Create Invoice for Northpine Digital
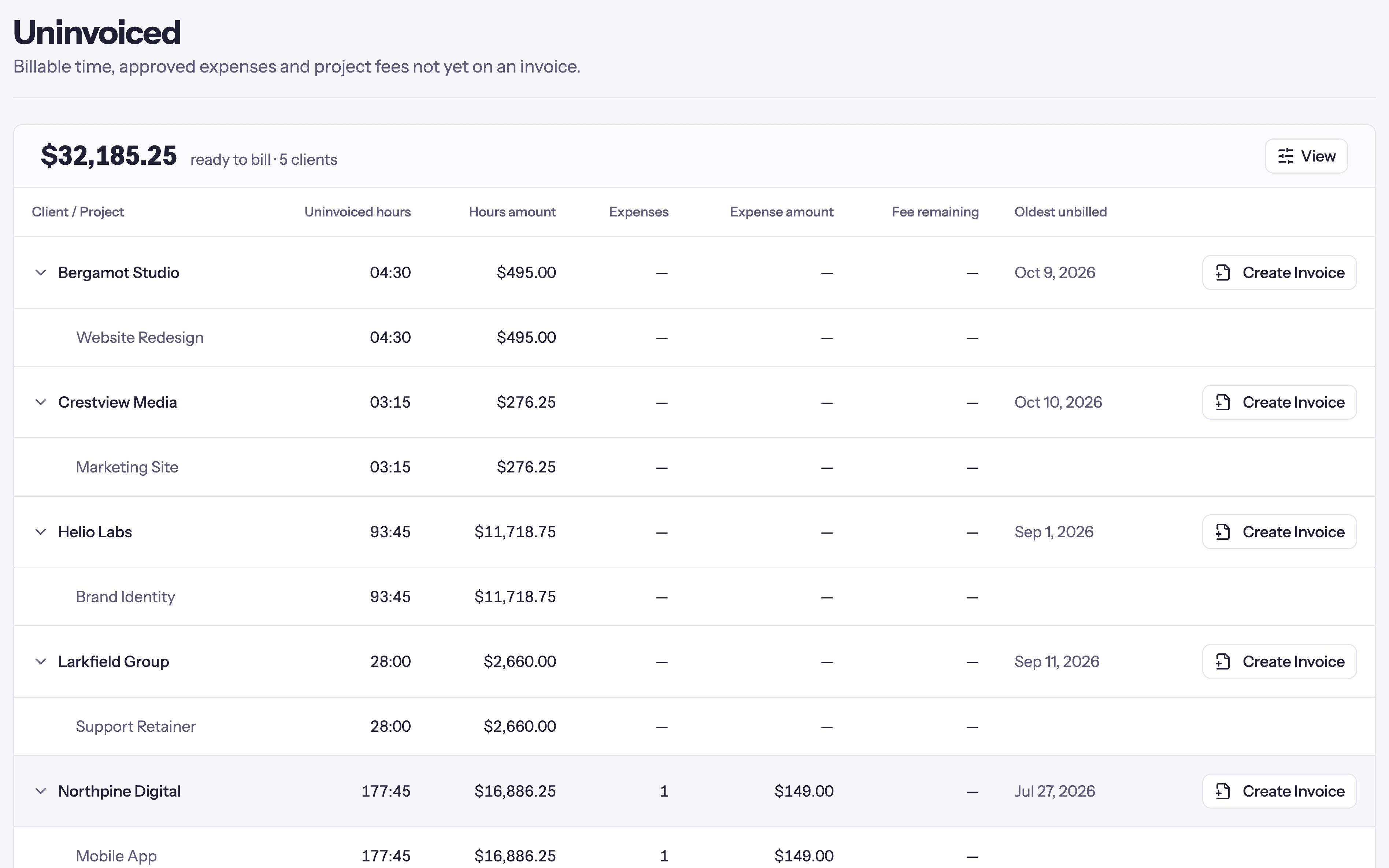Image resolution: width=1389 pixels, height=868 pixels. (x=1279, y=792)
